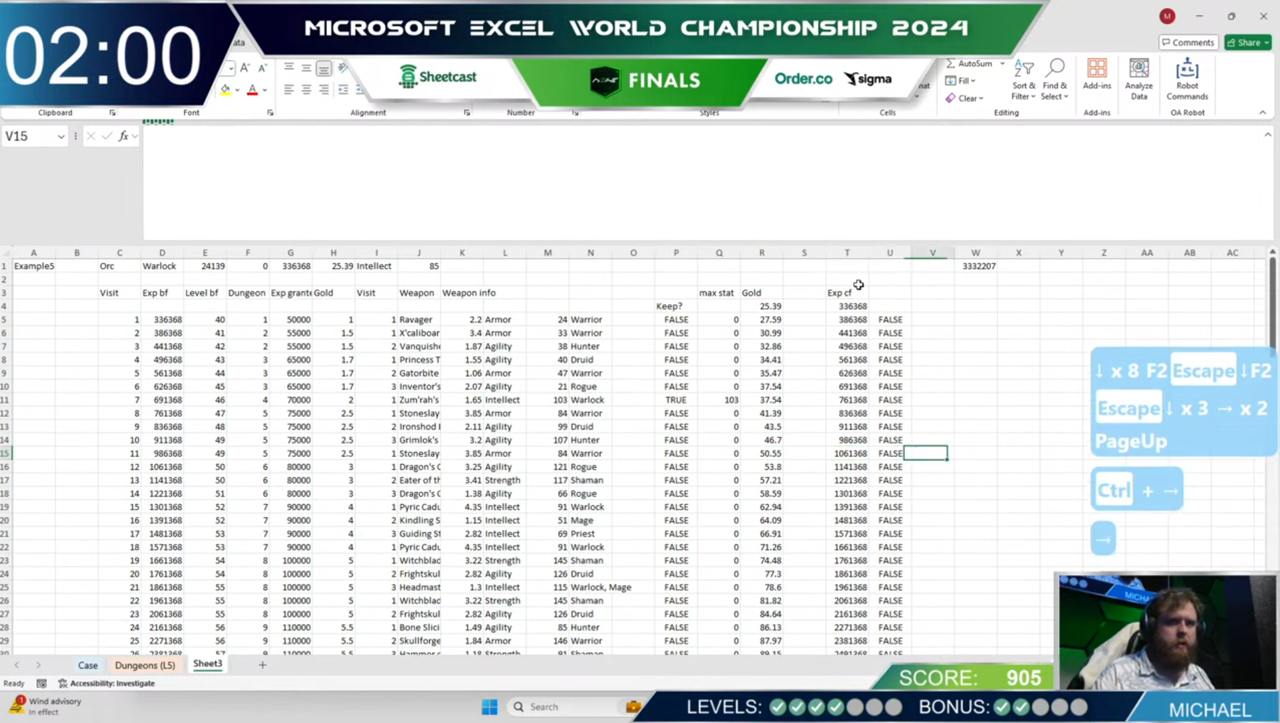Launch Analyze Data tool
This screenshot has width=1280, height=723.
(x=1139, y=80)
